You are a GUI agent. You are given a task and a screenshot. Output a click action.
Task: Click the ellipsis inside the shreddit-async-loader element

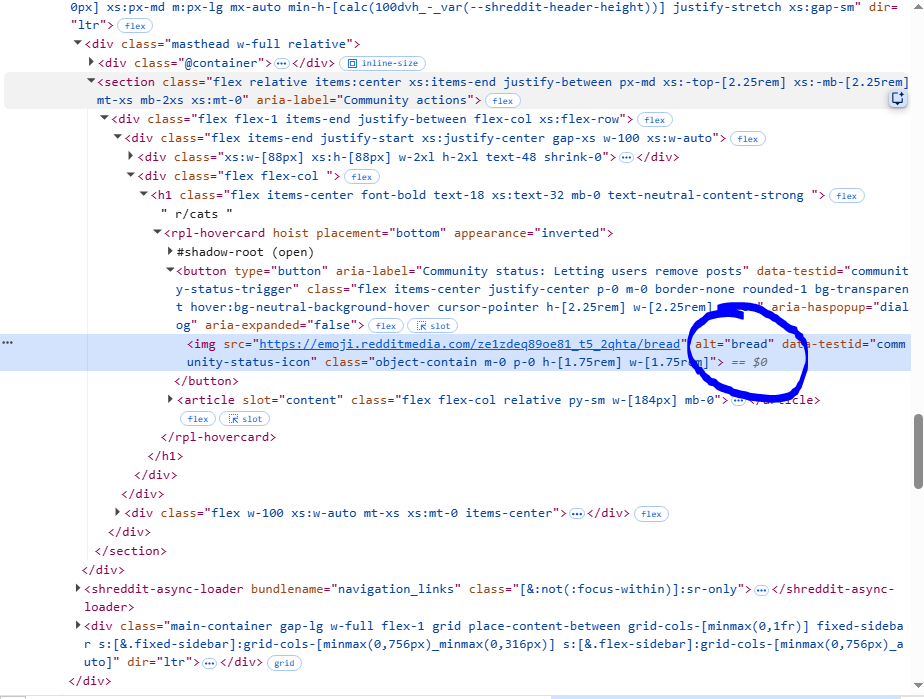click(761, 590)
